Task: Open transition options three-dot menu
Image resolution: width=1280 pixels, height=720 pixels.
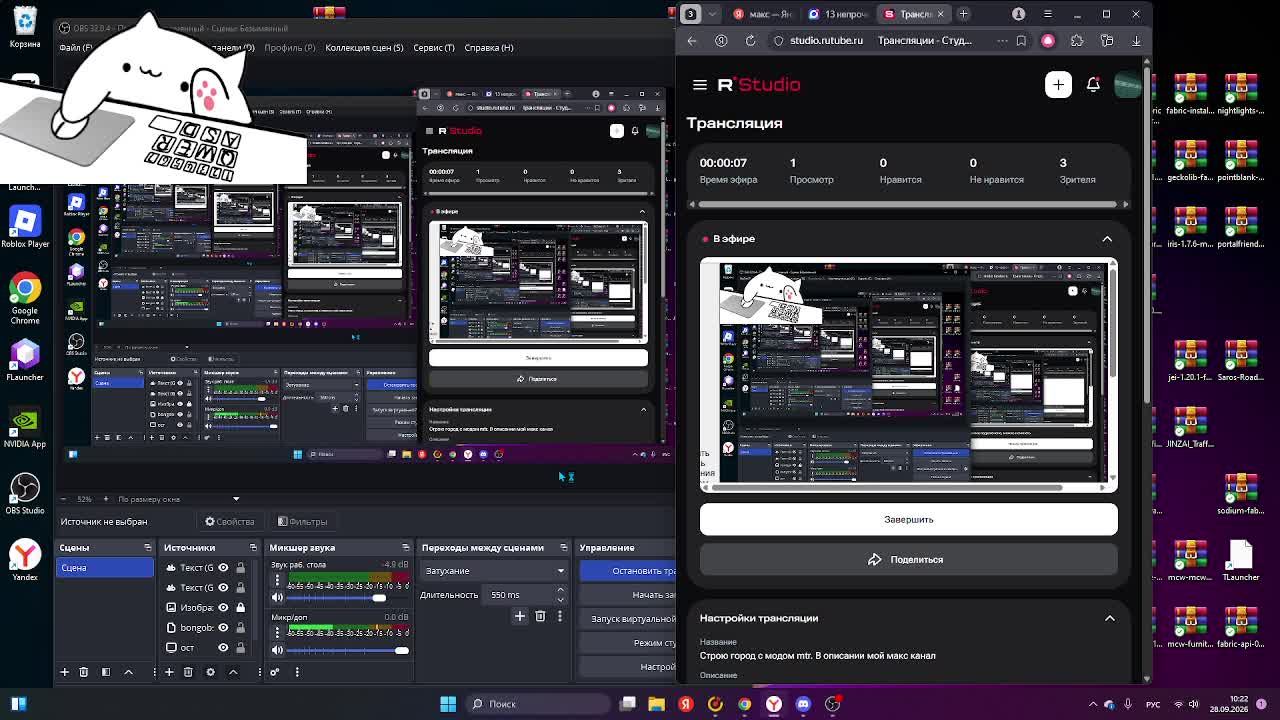Action: click(x=559, y=616)
